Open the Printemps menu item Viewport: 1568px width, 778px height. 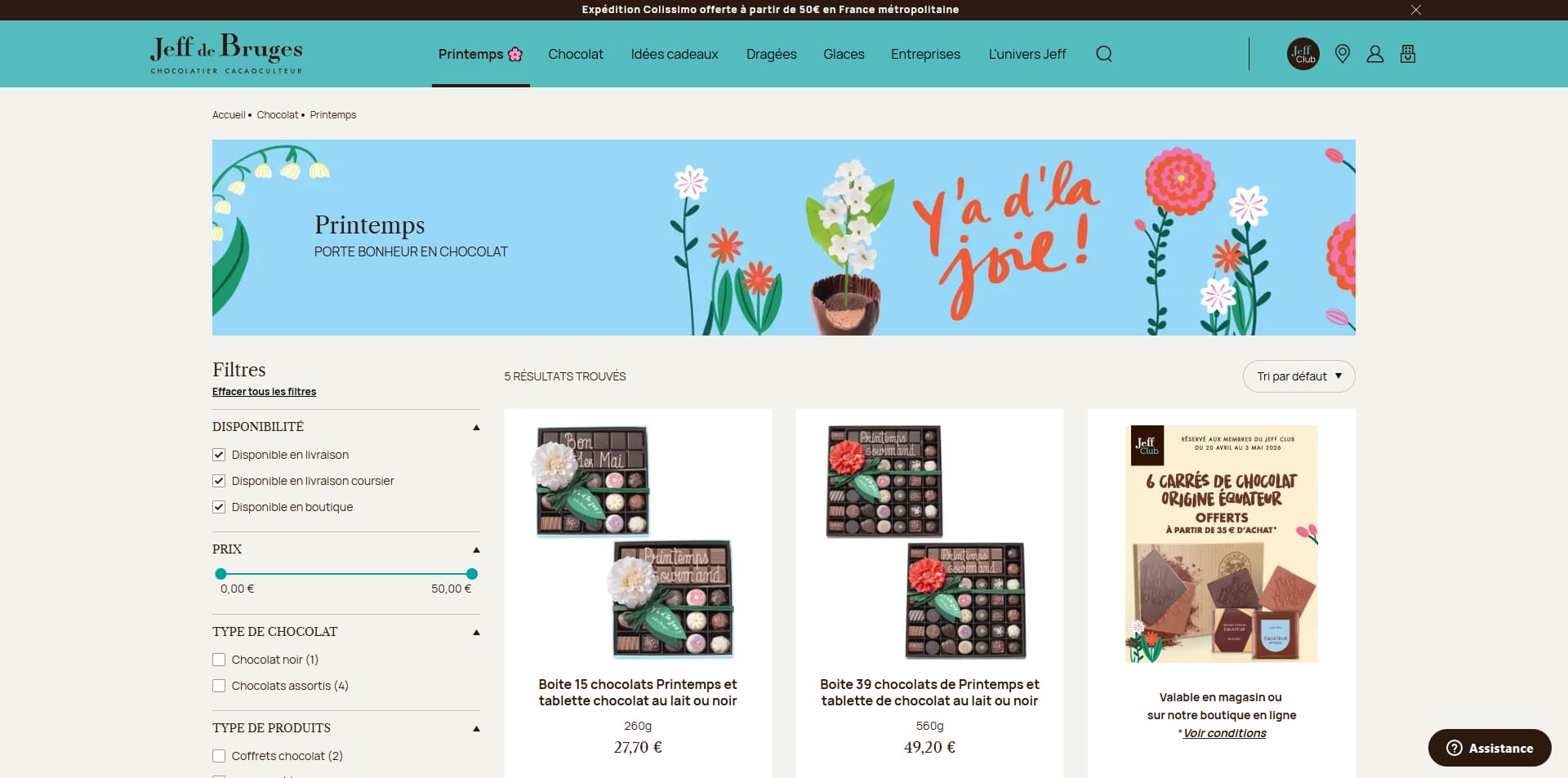(480, 54)
